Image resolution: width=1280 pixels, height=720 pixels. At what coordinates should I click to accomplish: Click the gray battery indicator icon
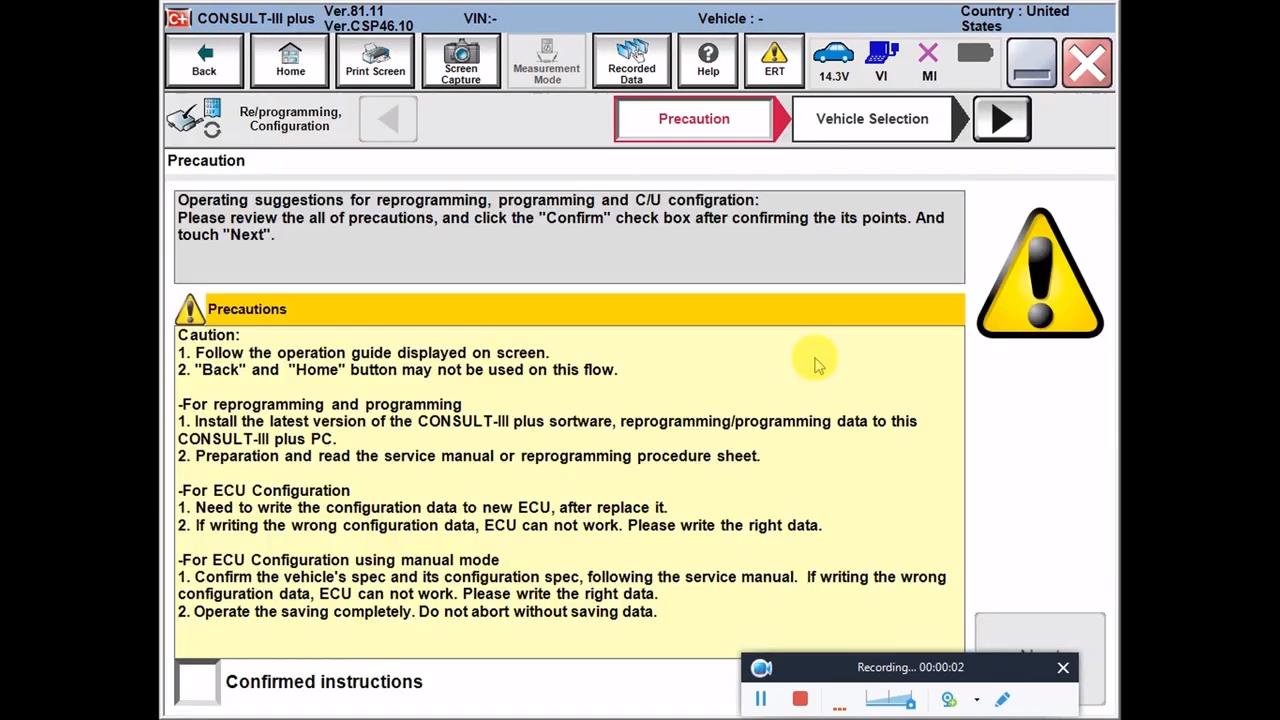(974, 53)
